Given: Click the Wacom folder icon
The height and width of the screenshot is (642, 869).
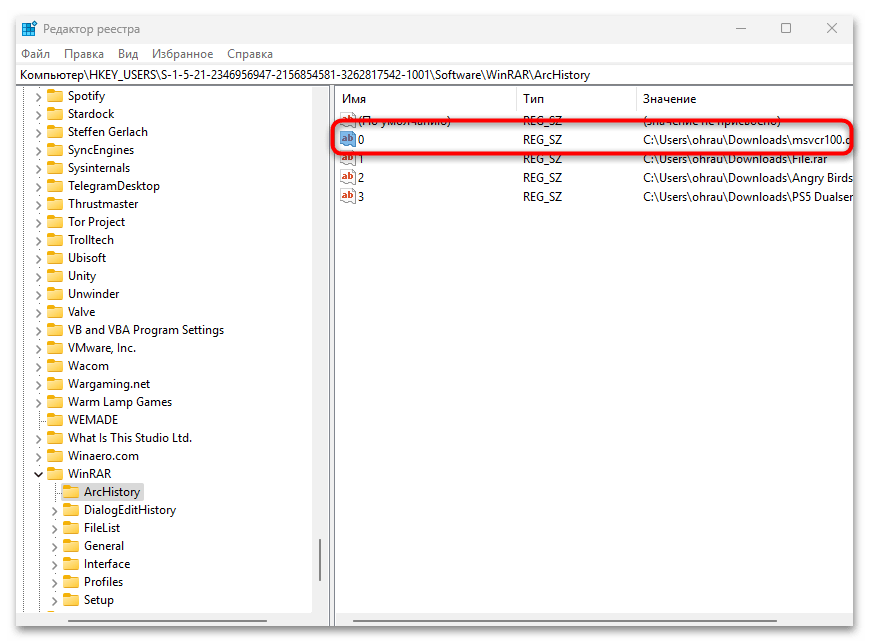Looking at the screenshot, I should (55, 366).
